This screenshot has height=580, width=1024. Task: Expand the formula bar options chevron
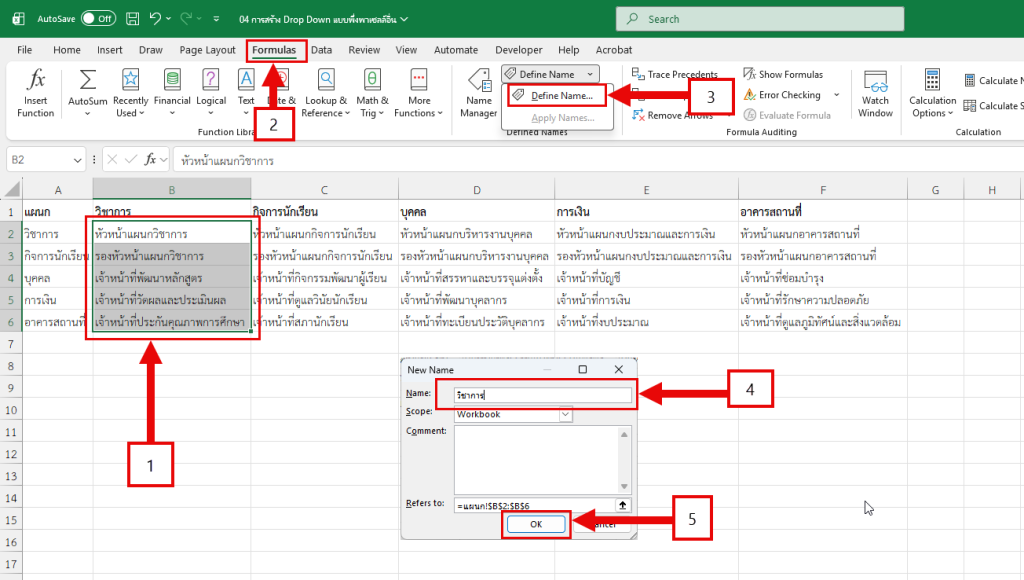(x=163, y=159)
